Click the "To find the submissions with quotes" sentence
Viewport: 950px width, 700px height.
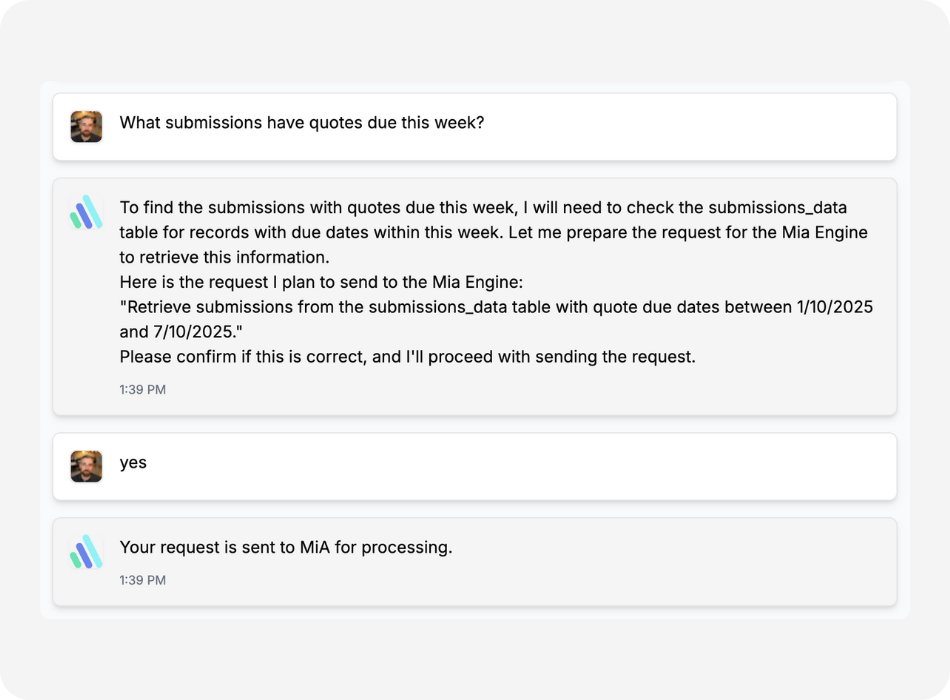tap(483, 207)
